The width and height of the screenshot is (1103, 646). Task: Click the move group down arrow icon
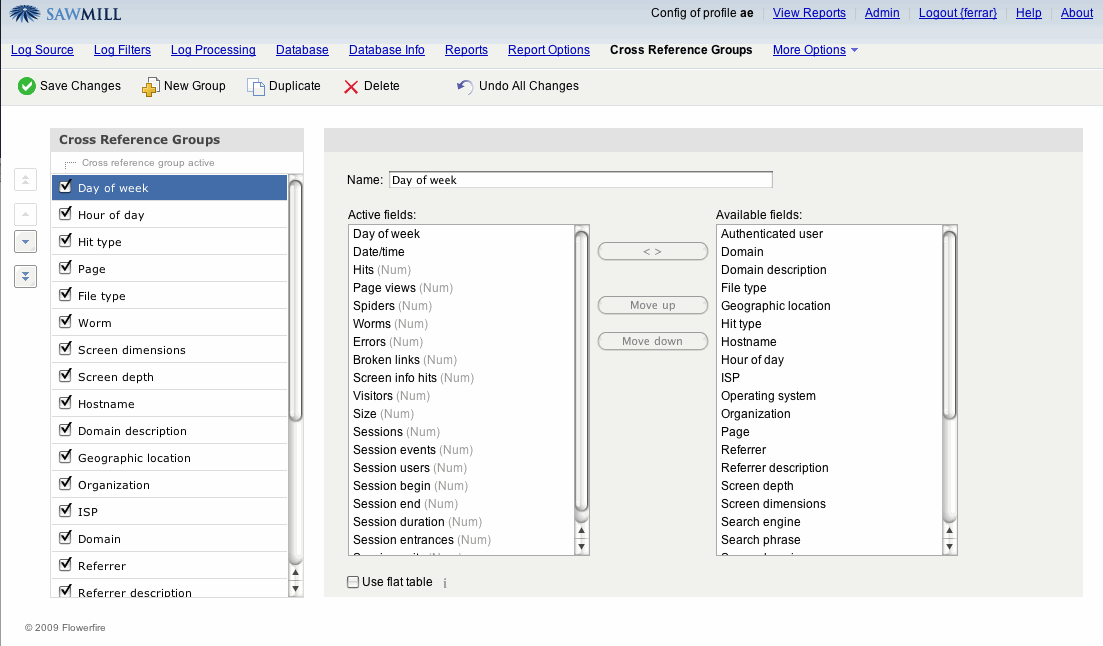pyautogui.click(x=26, y=241)
